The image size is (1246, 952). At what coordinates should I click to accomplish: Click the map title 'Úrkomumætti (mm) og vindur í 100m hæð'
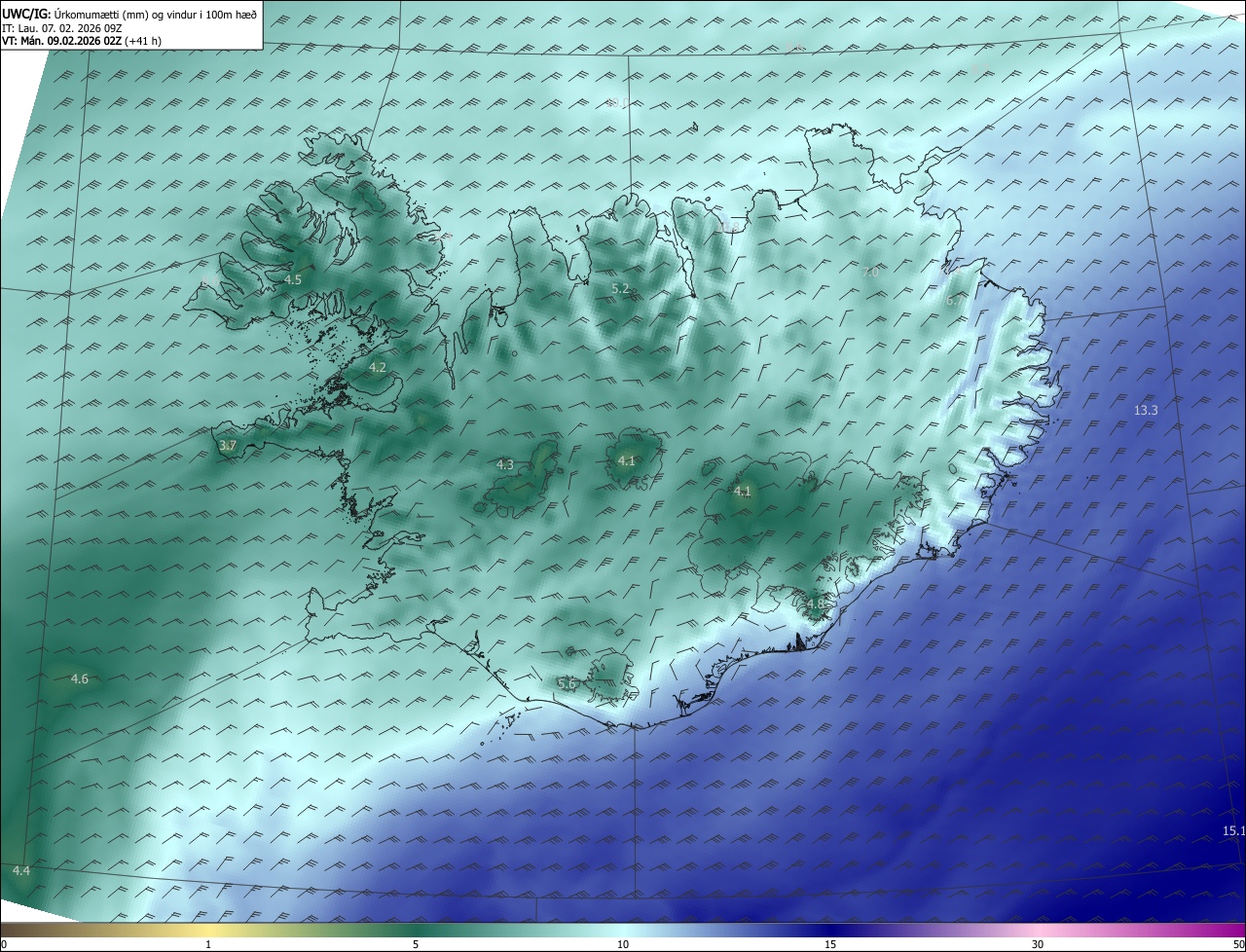156,15
